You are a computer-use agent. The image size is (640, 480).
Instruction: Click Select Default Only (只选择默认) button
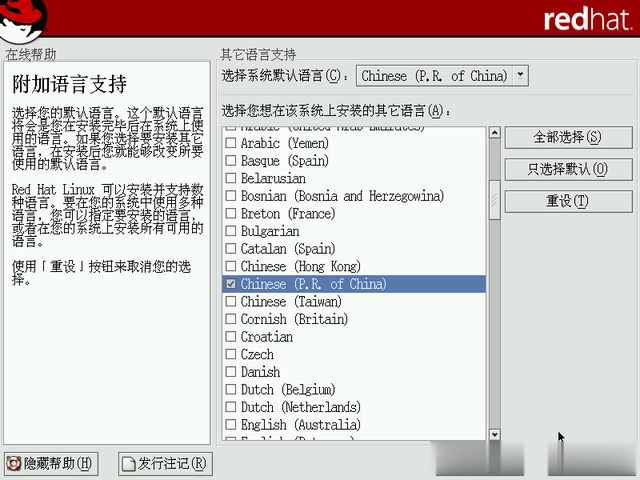point(569,169)
